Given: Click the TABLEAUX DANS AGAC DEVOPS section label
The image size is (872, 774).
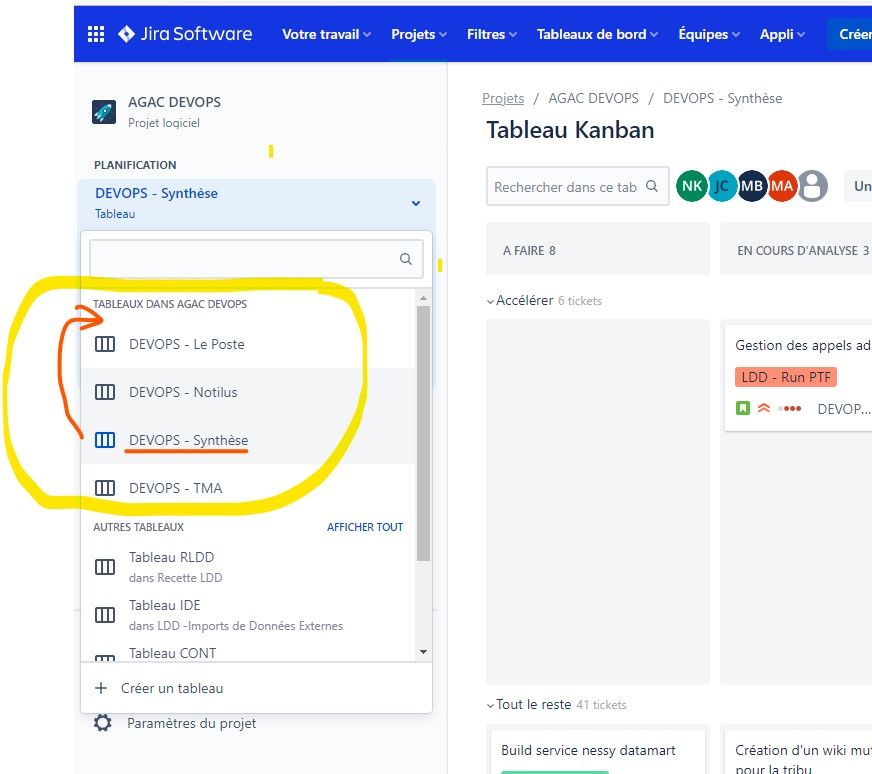Looking at the screenshot, I should pyautogui.click(x=170, y=304).
